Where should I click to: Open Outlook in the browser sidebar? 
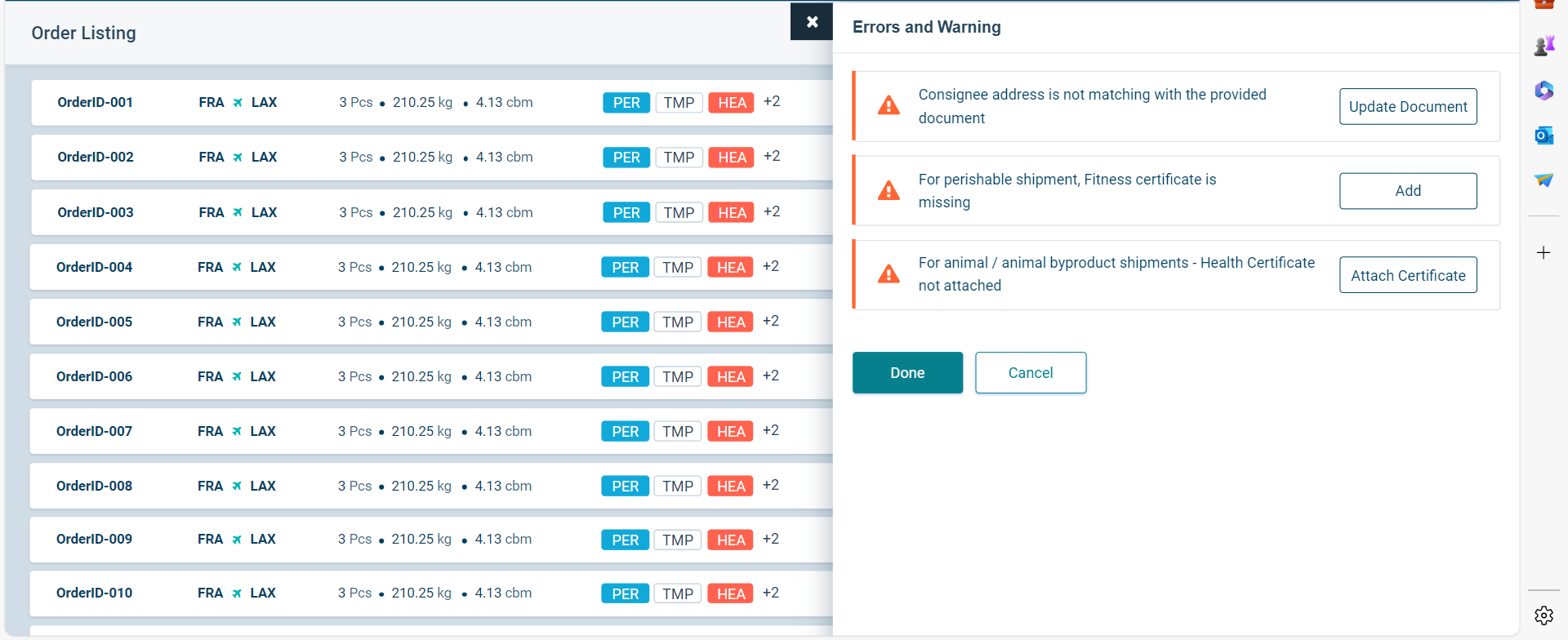1543,136
